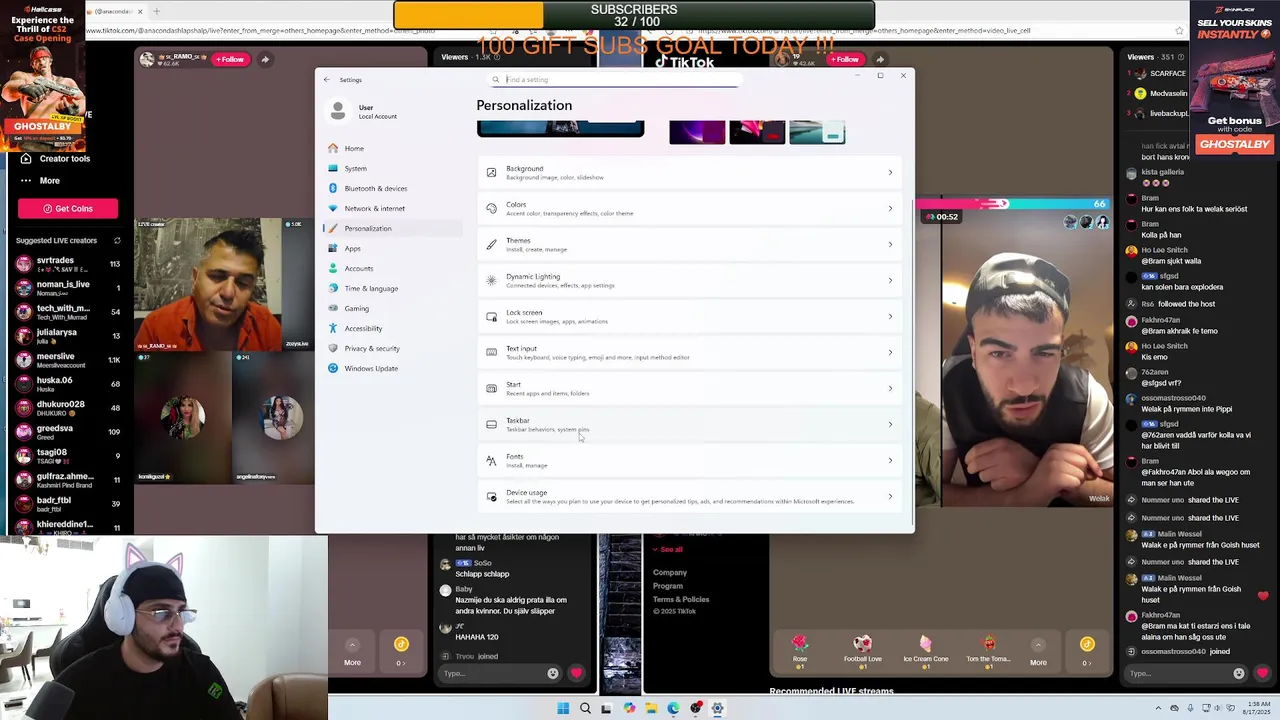Send the Football Love gift
This screenshot has height=720, width=1280.
coord(862,648)
